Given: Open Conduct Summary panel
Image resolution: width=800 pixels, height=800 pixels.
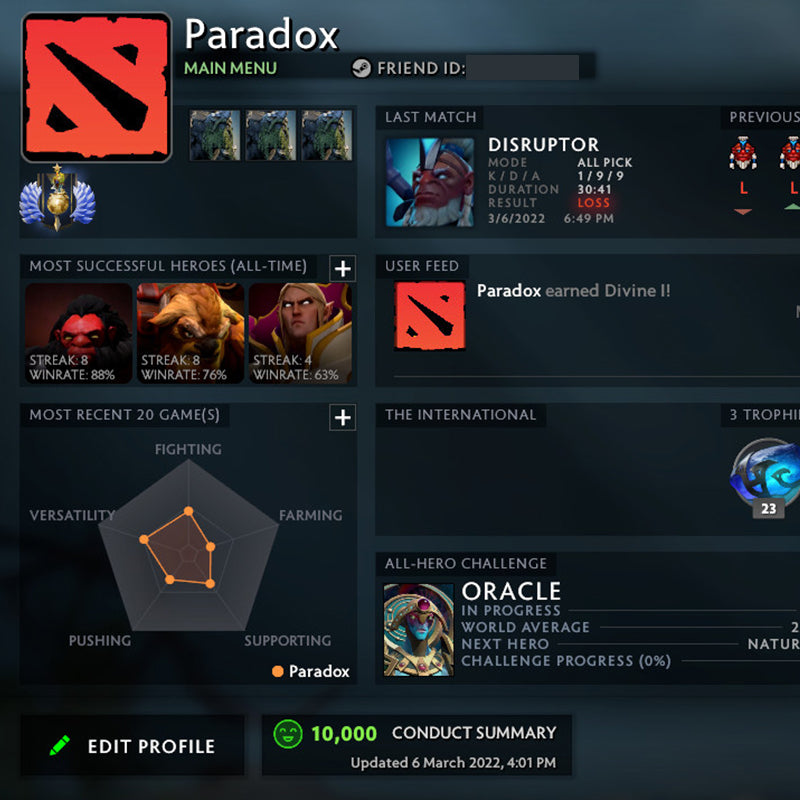Looking at the screenshot, I should click(x=417, y=745).
